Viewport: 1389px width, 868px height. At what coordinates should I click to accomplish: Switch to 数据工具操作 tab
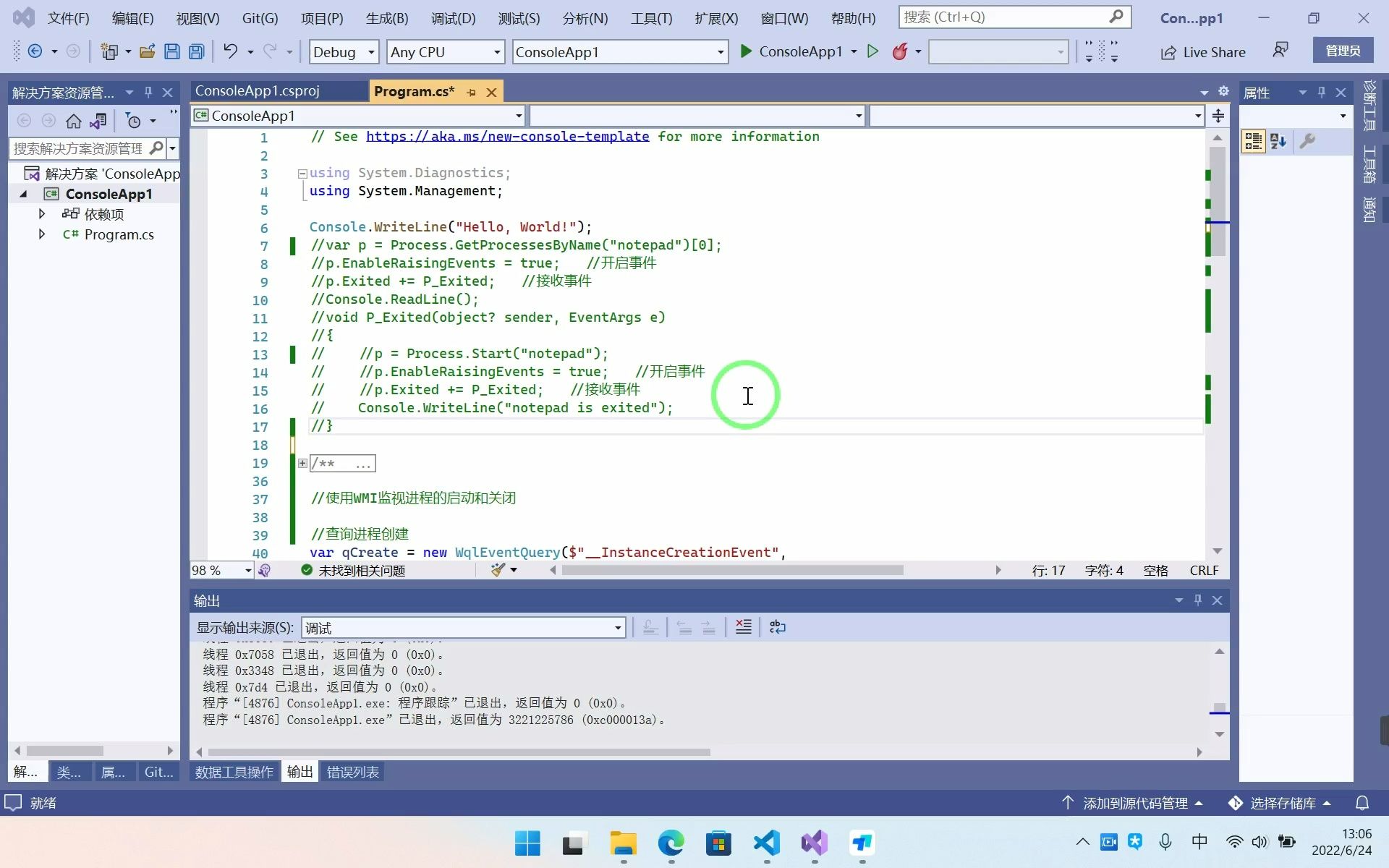click(234, 773)
